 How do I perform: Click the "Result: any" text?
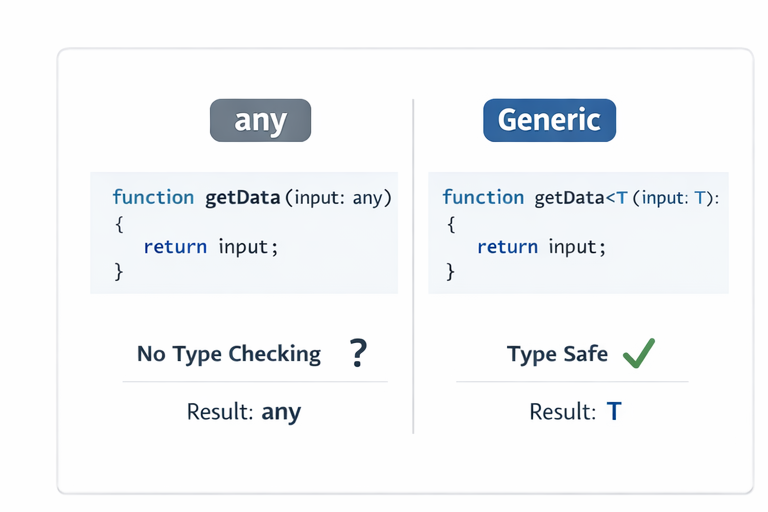(244, 411)
